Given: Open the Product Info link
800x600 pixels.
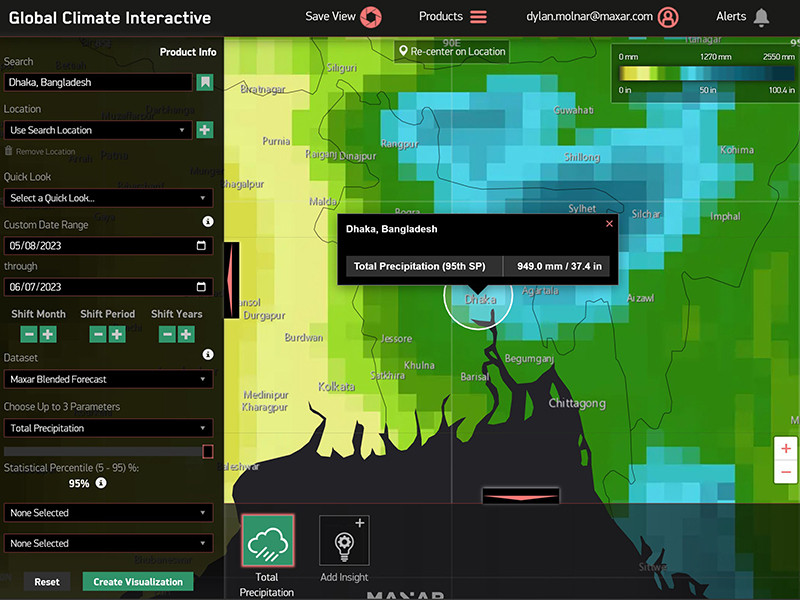Looking at the screenshot, I should [x=188, y=52].
